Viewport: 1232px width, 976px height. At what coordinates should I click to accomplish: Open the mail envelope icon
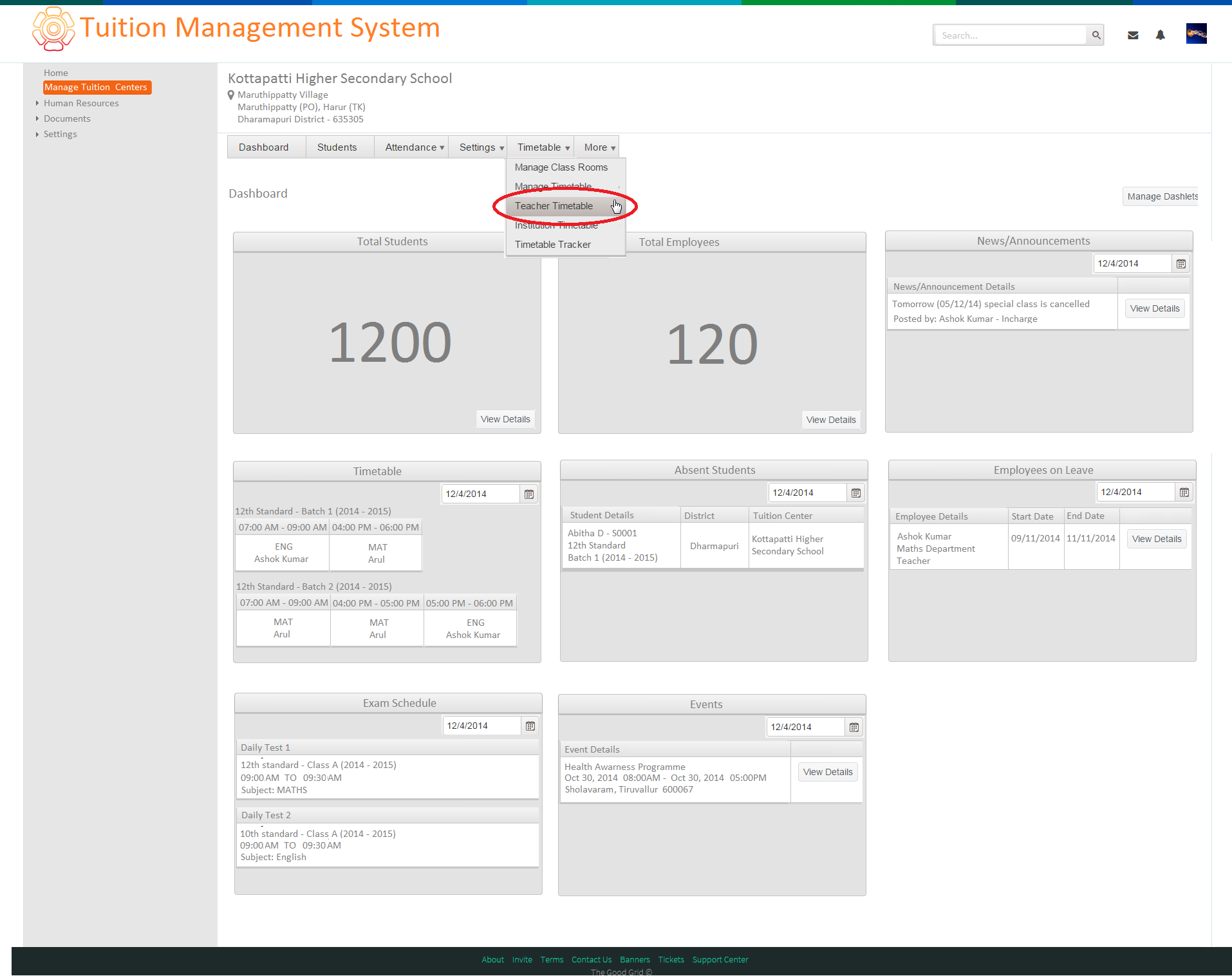pyautogui.click(x=1133, y=35)
